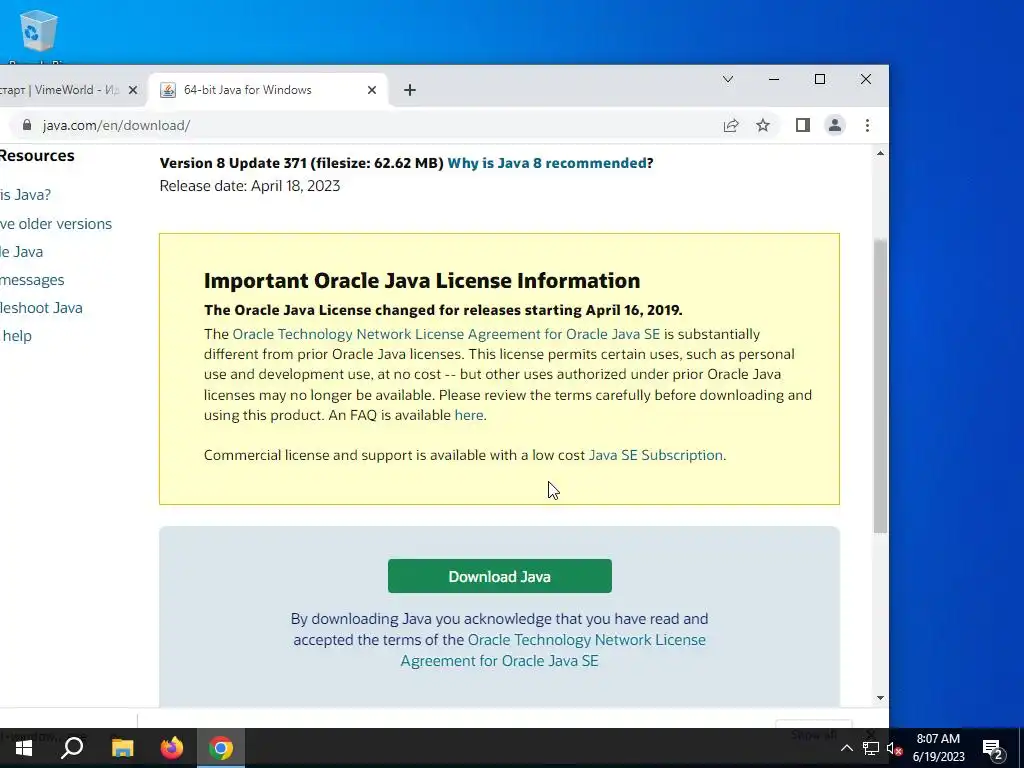Viewport: 1024px width, 768px height.
Task: Launch Firefox from the taskbar
Action: coord(172,748)
